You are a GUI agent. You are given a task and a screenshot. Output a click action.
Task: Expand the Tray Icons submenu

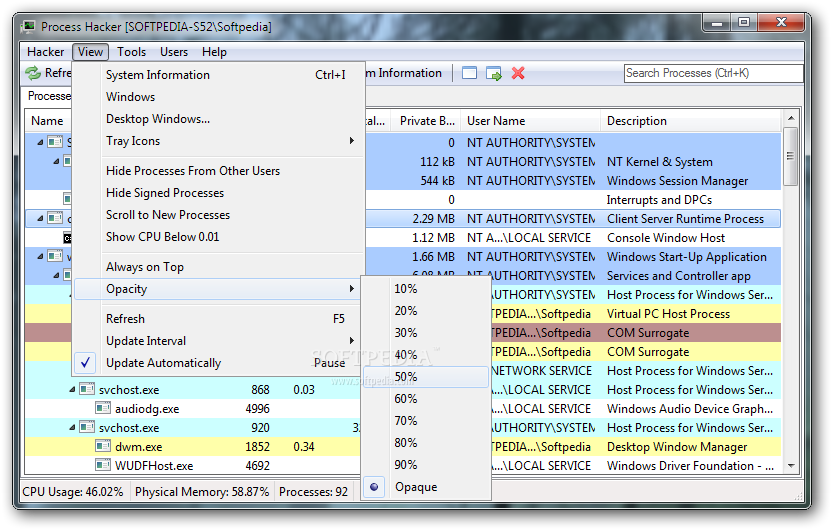[219, 141]
